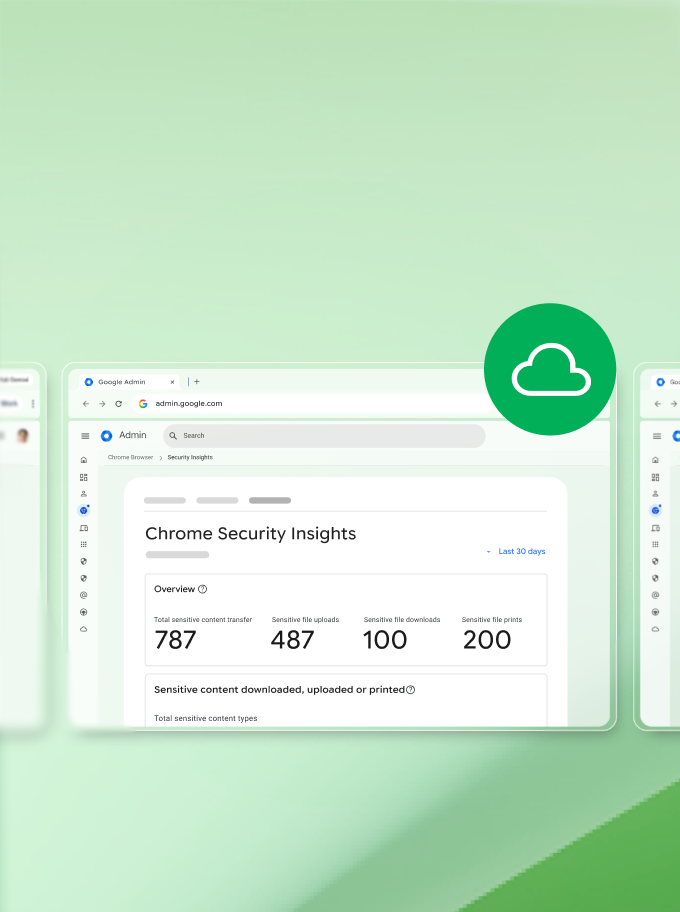Click the Admin title text
680x912 pixels.
pos(133,435)
